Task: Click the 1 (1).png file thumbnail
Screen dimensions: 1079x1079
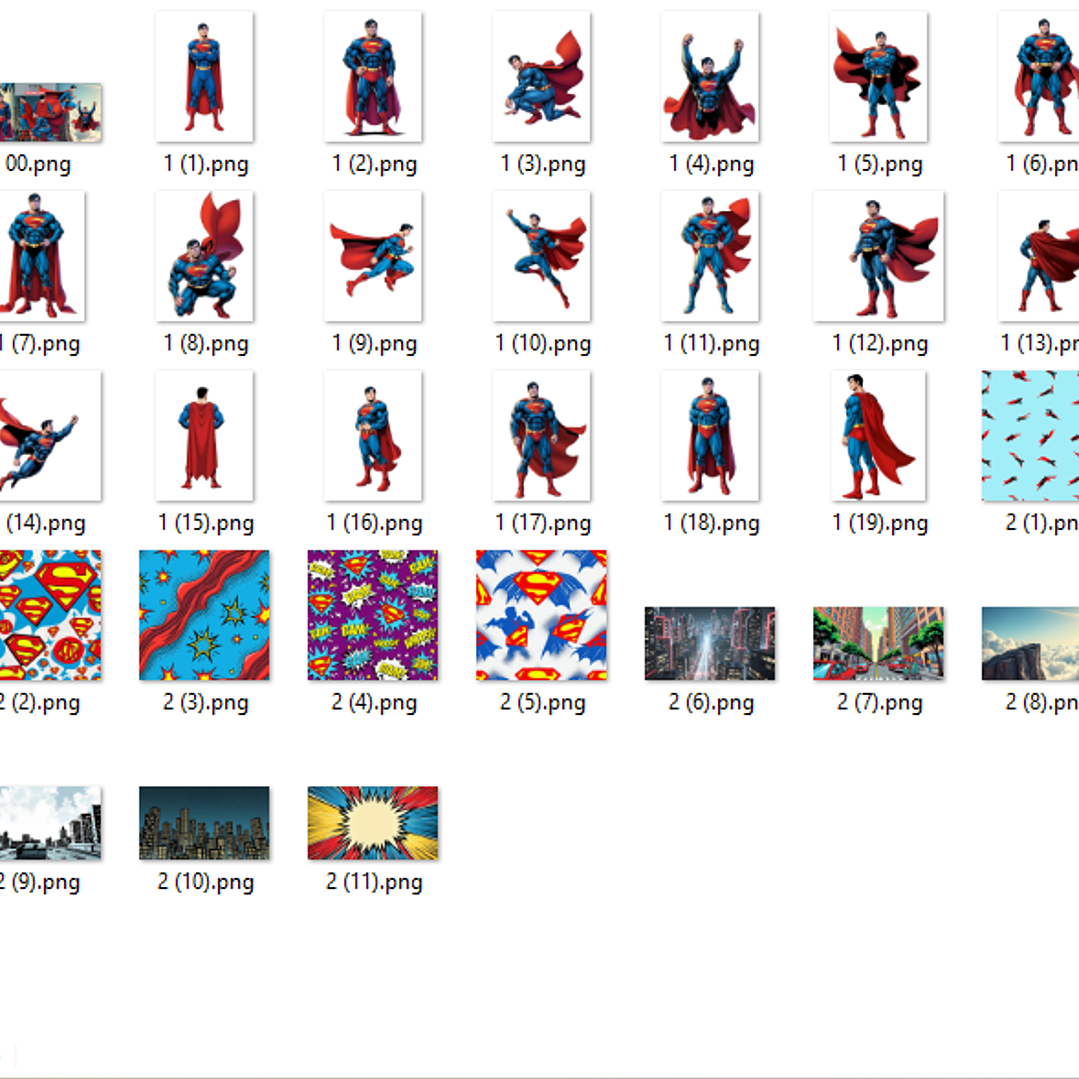Action: [x=204, y=77]
